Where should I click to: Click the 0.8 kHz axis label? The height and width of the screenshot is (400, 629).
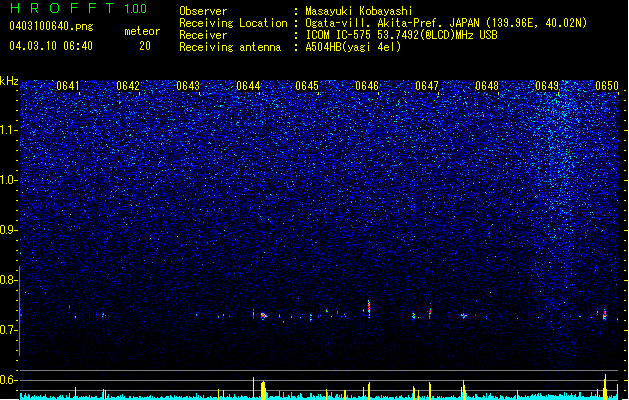pos(8,280)
